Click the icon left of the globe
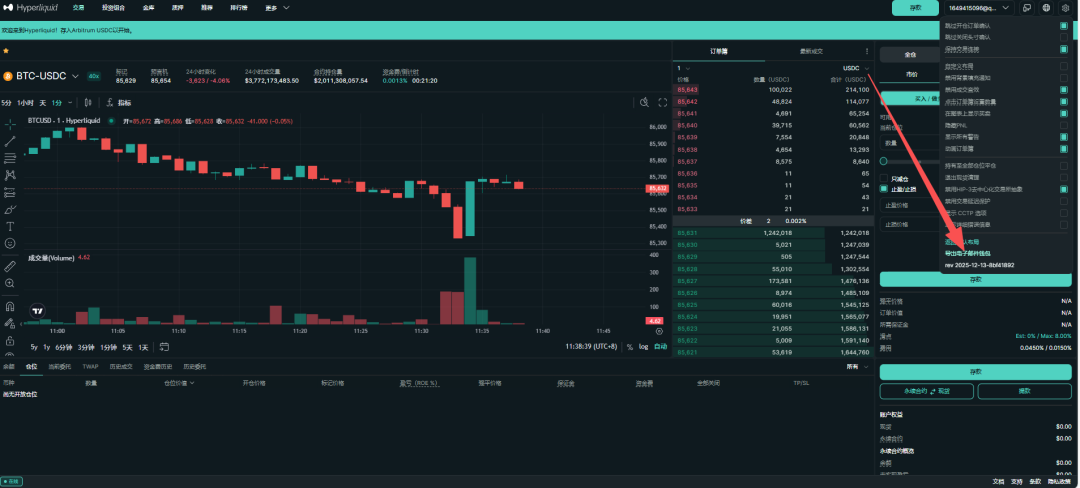The width and height of the screenshot is (1080, 488). point(1027,8)
